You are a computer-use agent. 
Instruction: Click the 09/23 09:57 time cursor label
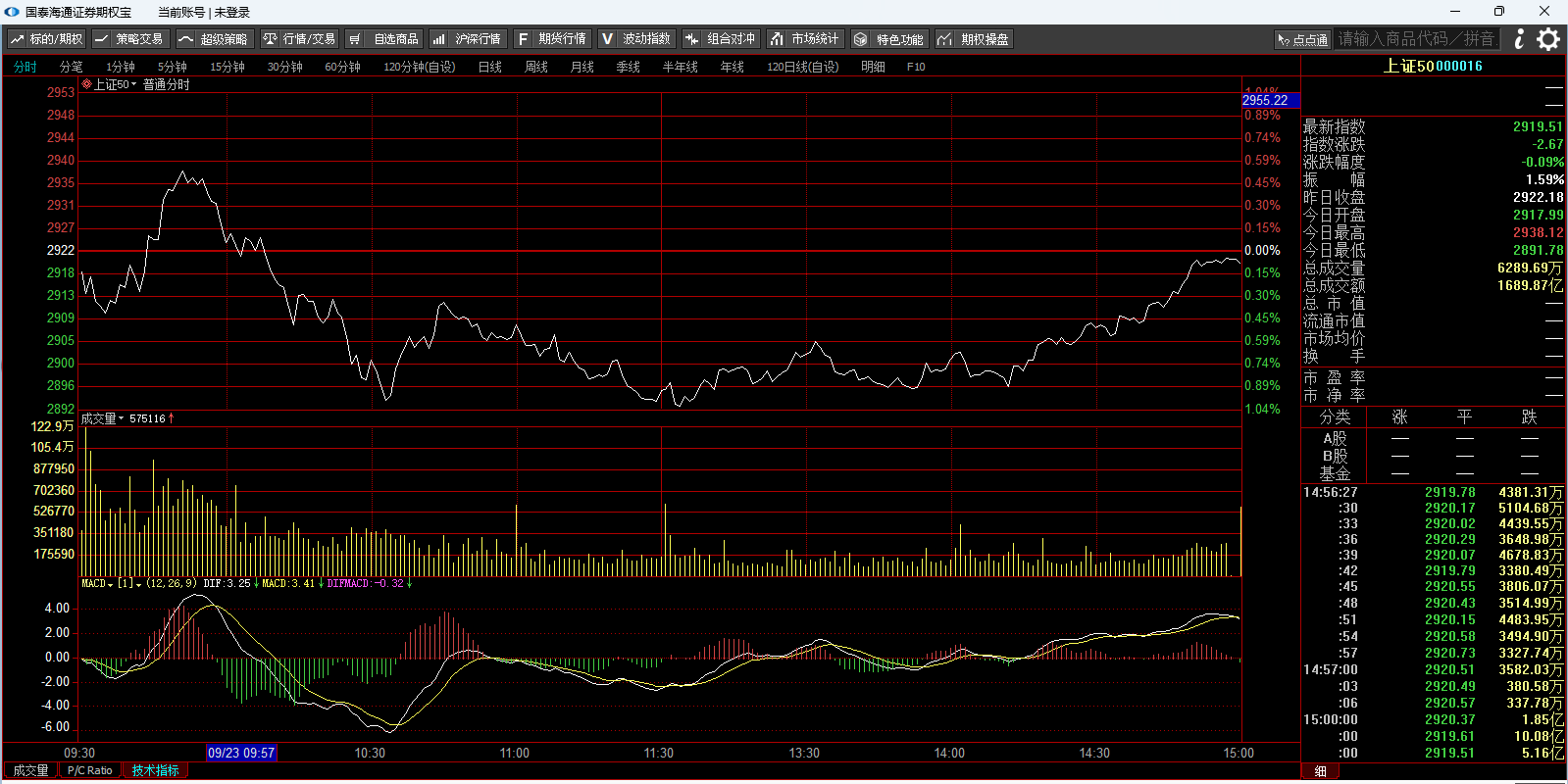pyautogui.click(x=241, y=753)
